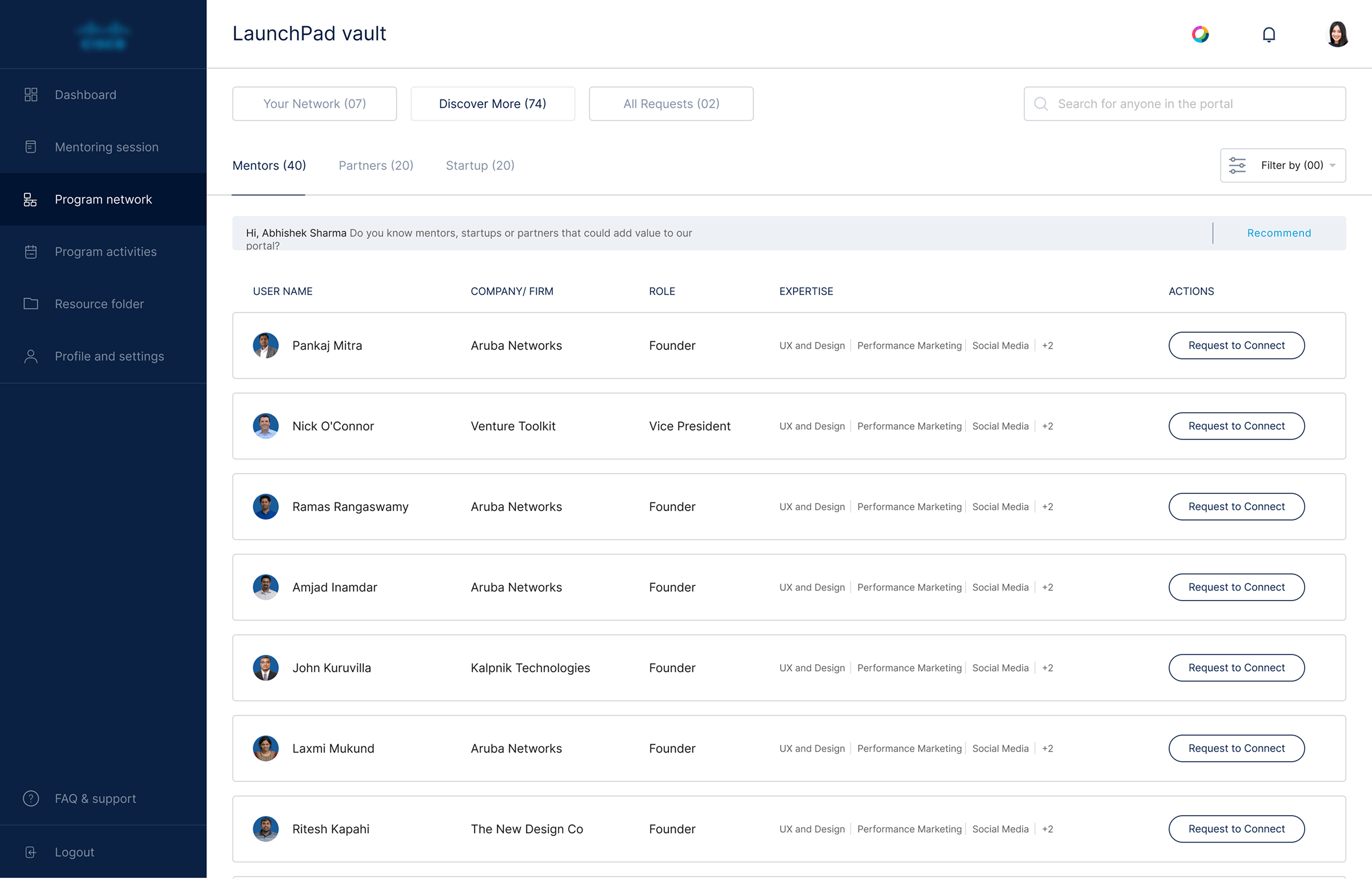Open Pankaj Mitra's profile photo
The width and height of the screenshot is (1372, 879).
tap(266, 345)
